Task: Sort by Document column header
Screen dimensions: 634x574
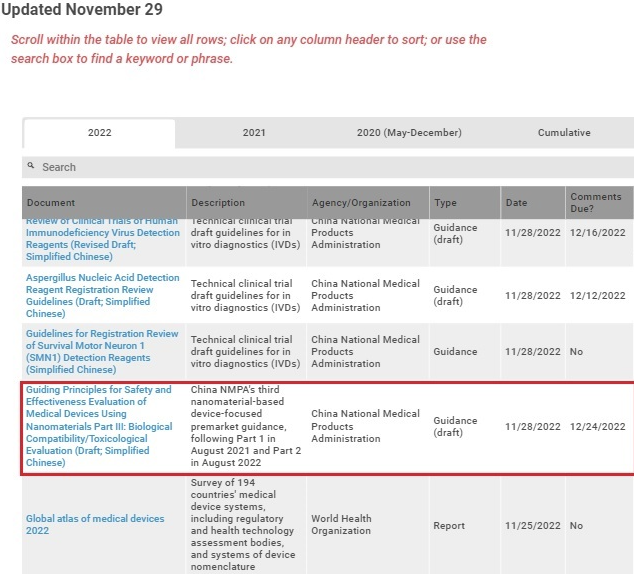Action: pos(104,203)
